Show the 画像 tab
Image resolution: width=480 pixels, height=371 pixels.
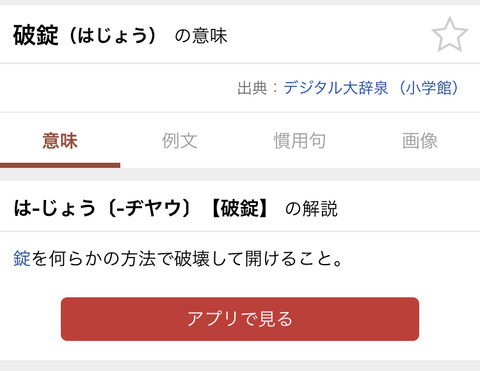[x=420, y=140]
